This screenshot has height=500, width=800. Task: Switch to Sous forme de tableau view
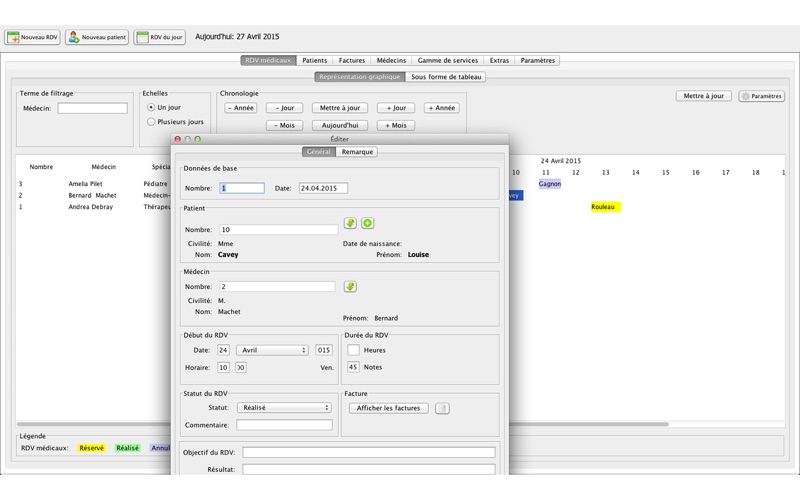tap(446, 77)
